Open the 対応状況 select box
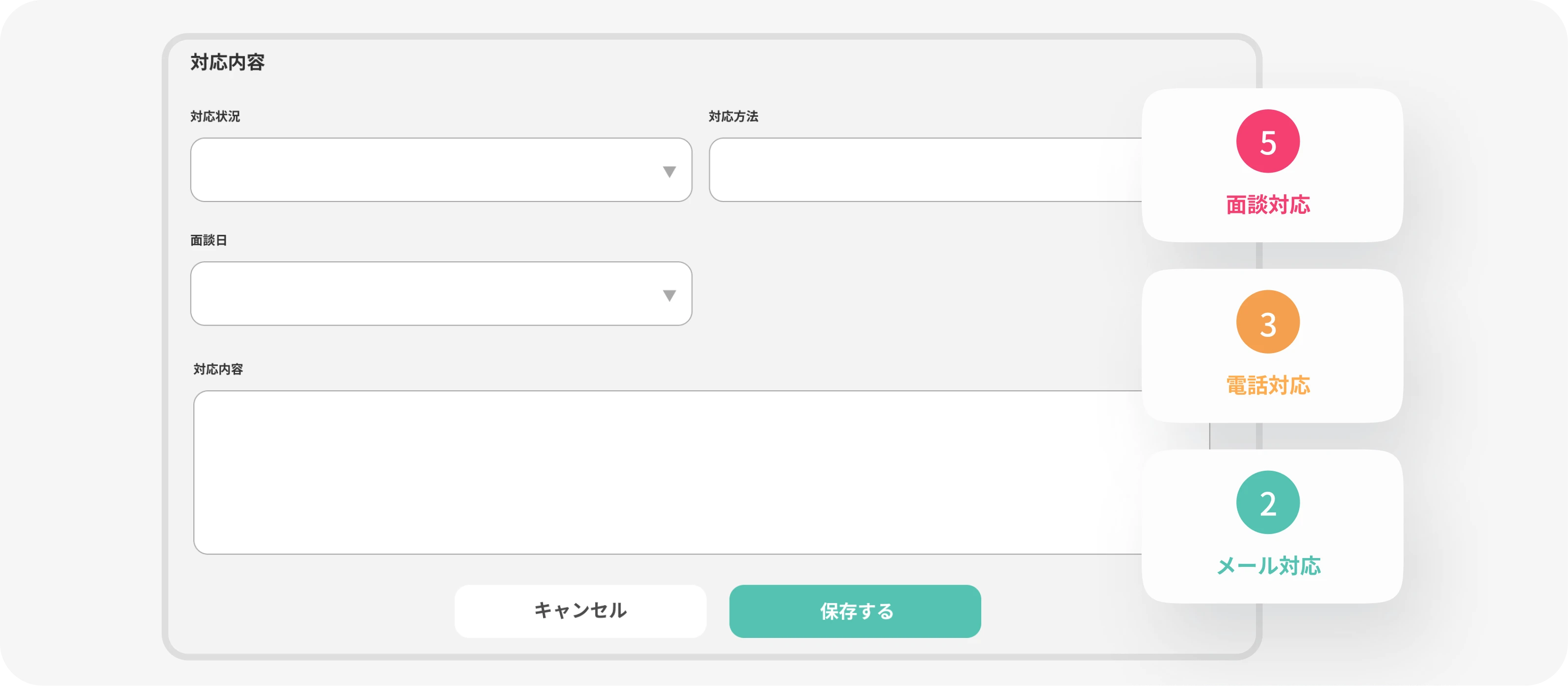Image resolution: width=1568 pixels, height=686 pixels. (426, 170)
